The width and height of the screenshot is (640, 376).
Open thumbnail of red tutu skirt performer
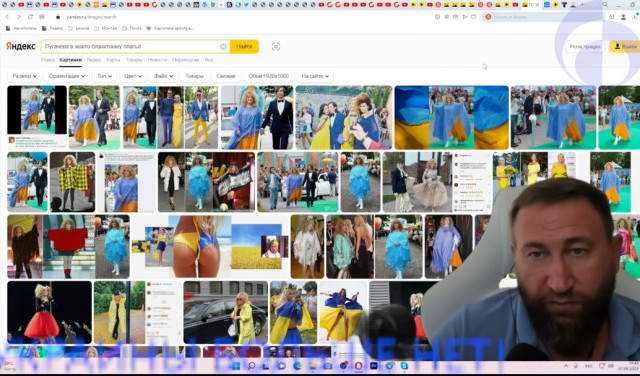point(49,312)
